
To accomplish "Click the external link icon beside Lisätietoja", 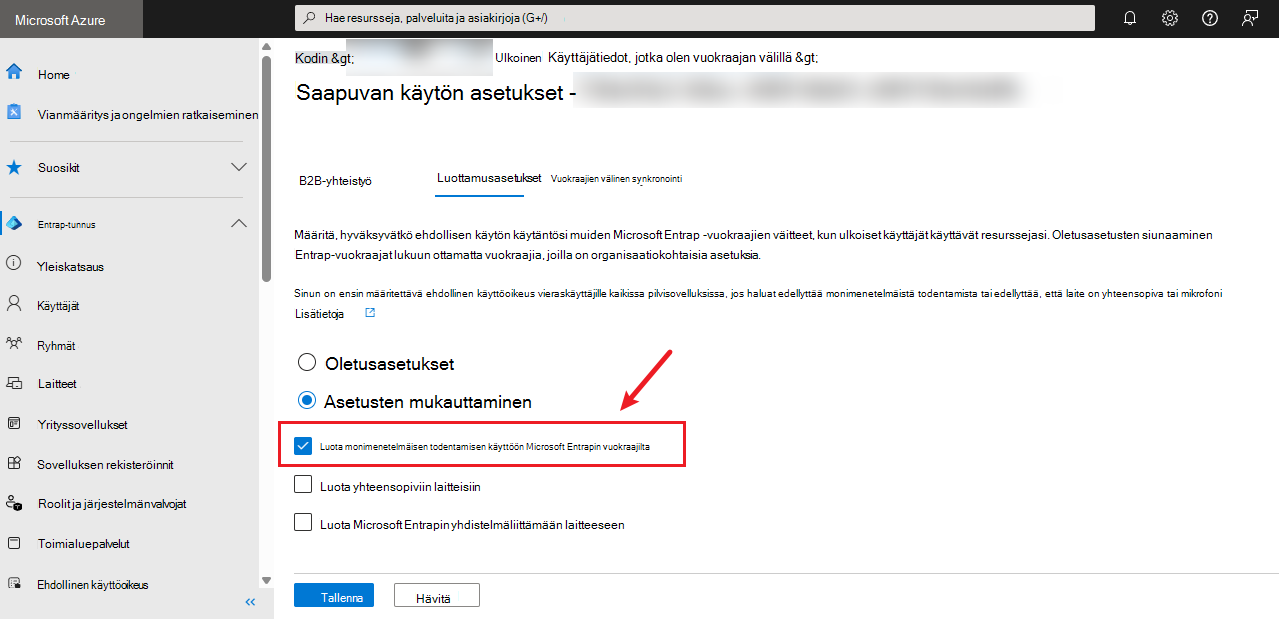I will 370,313.
